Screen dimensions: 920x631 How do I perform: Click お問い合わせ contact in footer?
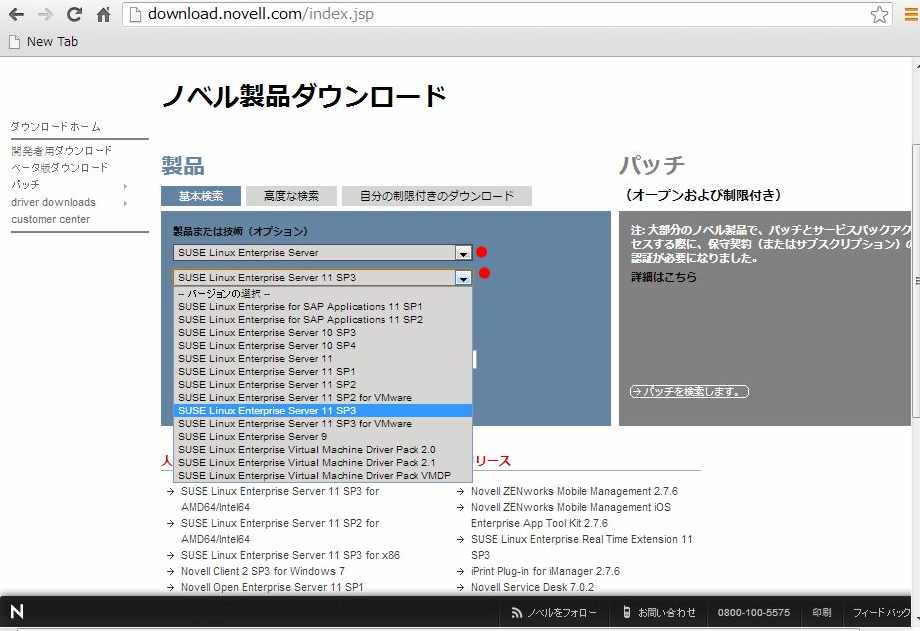click(x=659, y=613)
